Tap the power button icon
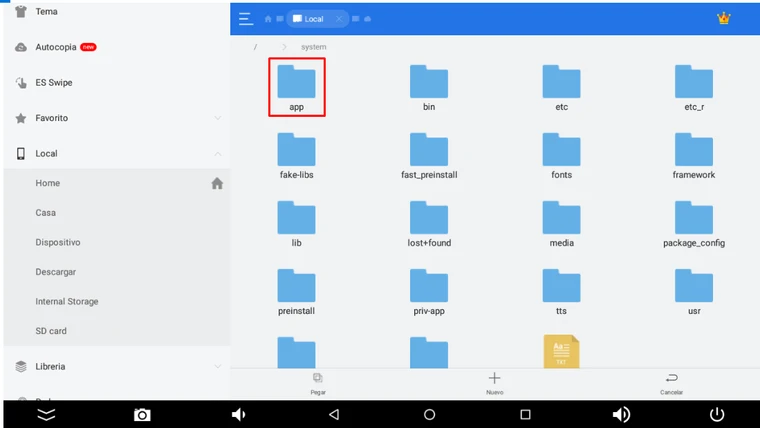The height and width of the screenshot is (428, 760). click(716, 414)
